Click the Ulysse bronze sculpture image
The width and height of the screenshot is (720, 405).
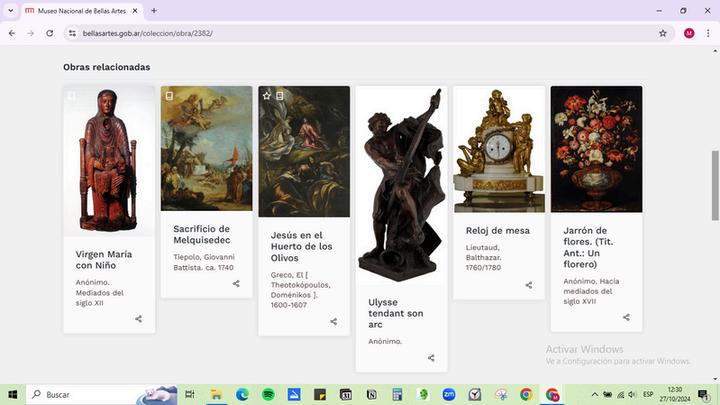click(401, 185)
